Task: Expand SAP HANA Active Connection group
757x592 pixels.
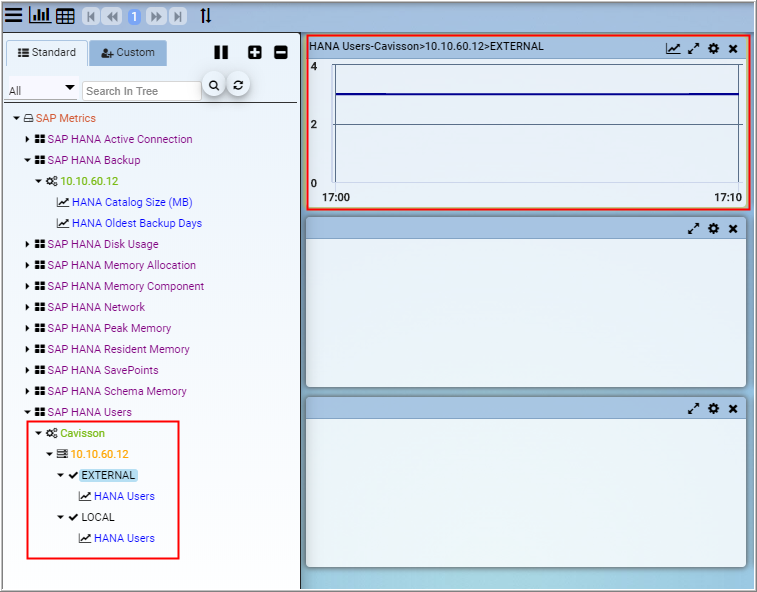Action: pos(28,139)
